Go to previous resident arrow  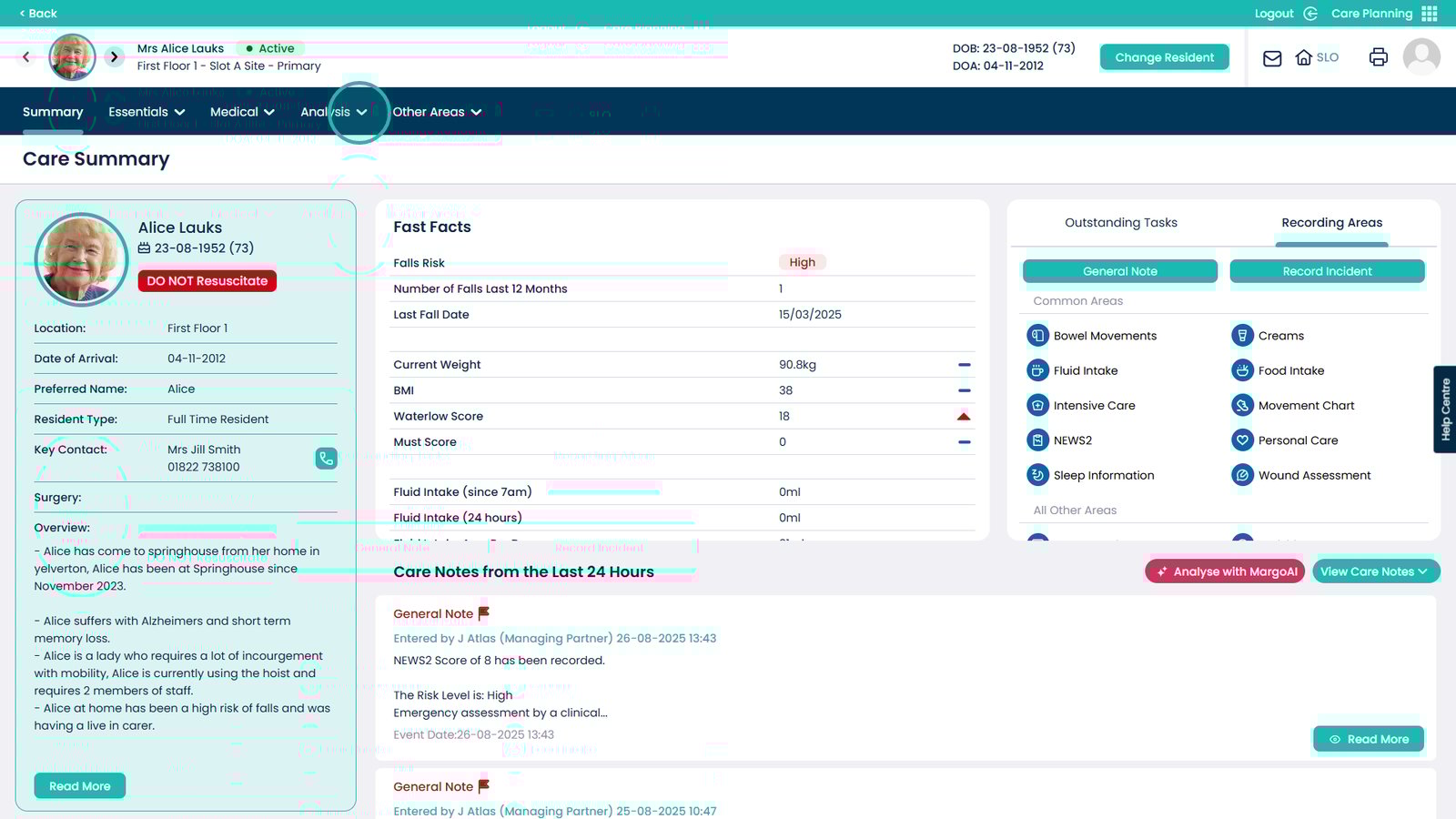pos(25,57)
